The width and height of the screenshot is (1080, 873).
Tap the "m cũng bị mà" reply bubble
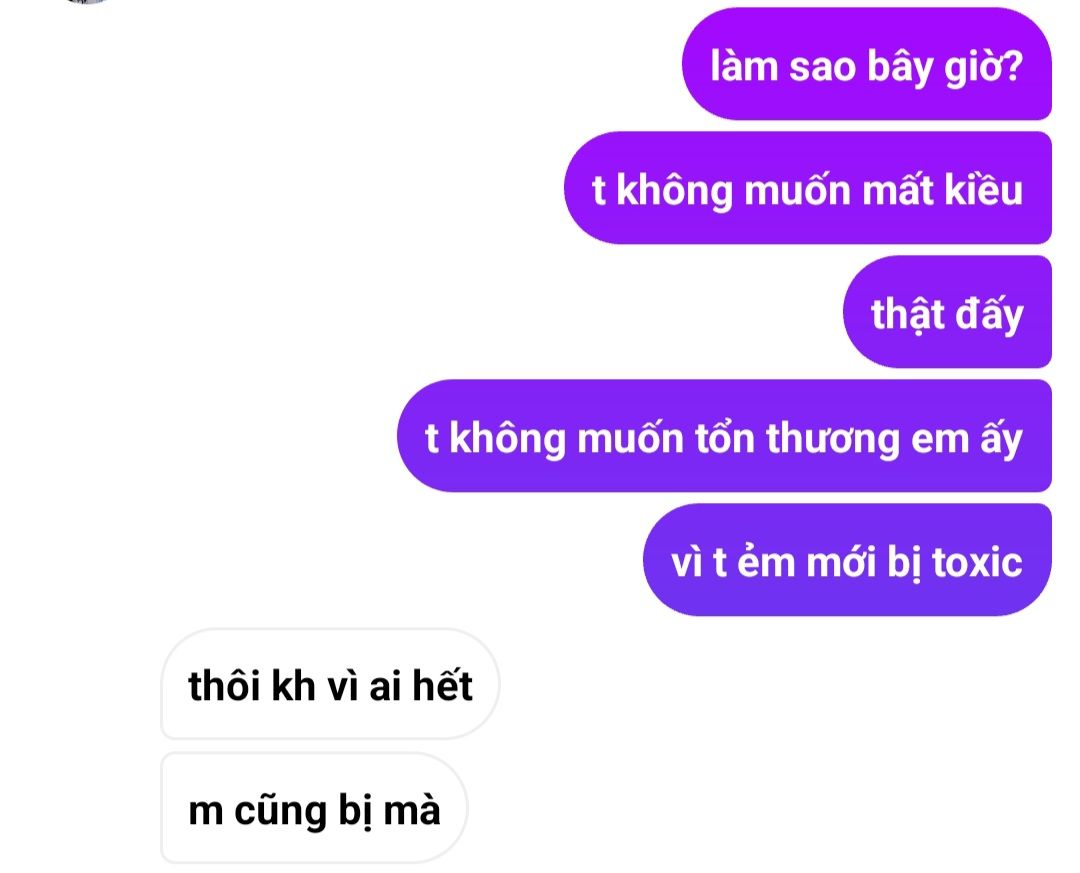314,808
